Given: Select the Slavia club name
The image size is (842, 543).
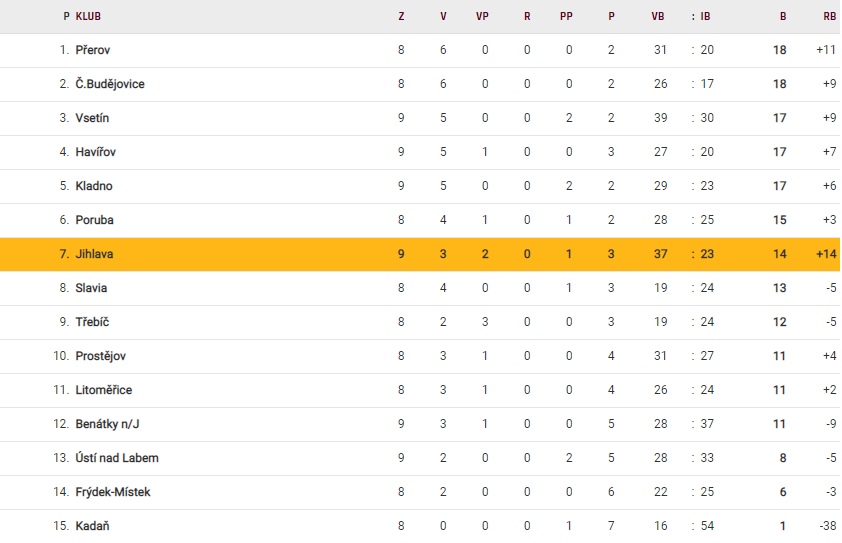Looking at the screenshot, I should point(91,288).
